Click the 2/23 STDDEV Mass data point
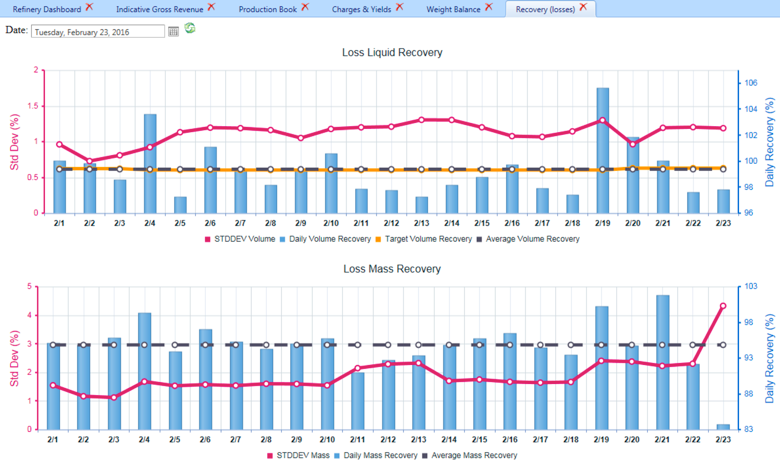Image resolution: width=780 pixels, height=465 pixels. click(722, 306)
